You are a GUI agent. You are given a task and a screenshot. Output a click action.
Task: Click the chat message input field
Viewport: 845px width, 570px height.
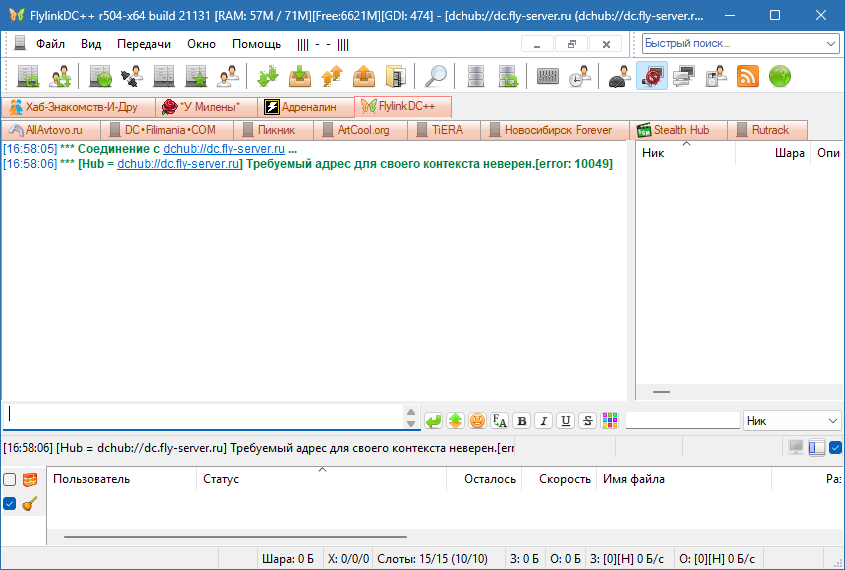pyautogui.click(x=205, y=416)
